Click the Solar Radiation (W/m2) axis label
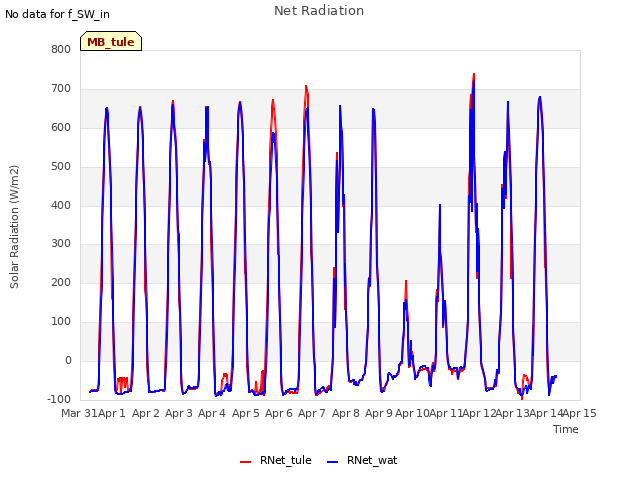 click(14, 227)
